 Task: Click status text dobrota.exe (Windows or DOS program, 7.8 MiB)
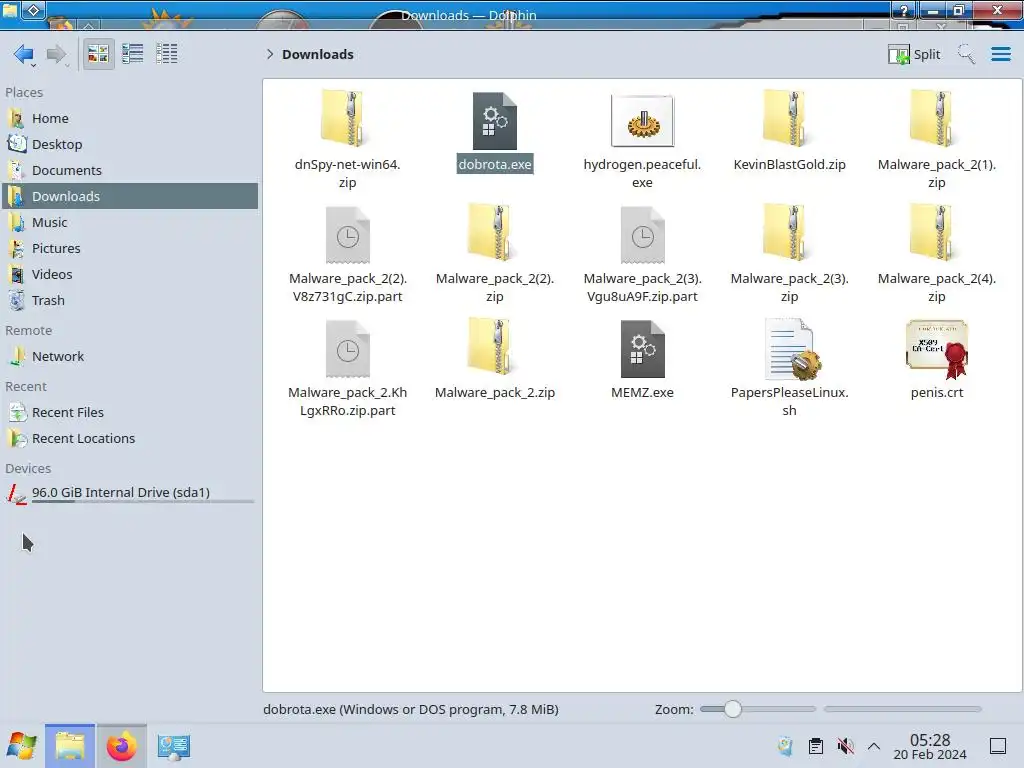[411, 709]
